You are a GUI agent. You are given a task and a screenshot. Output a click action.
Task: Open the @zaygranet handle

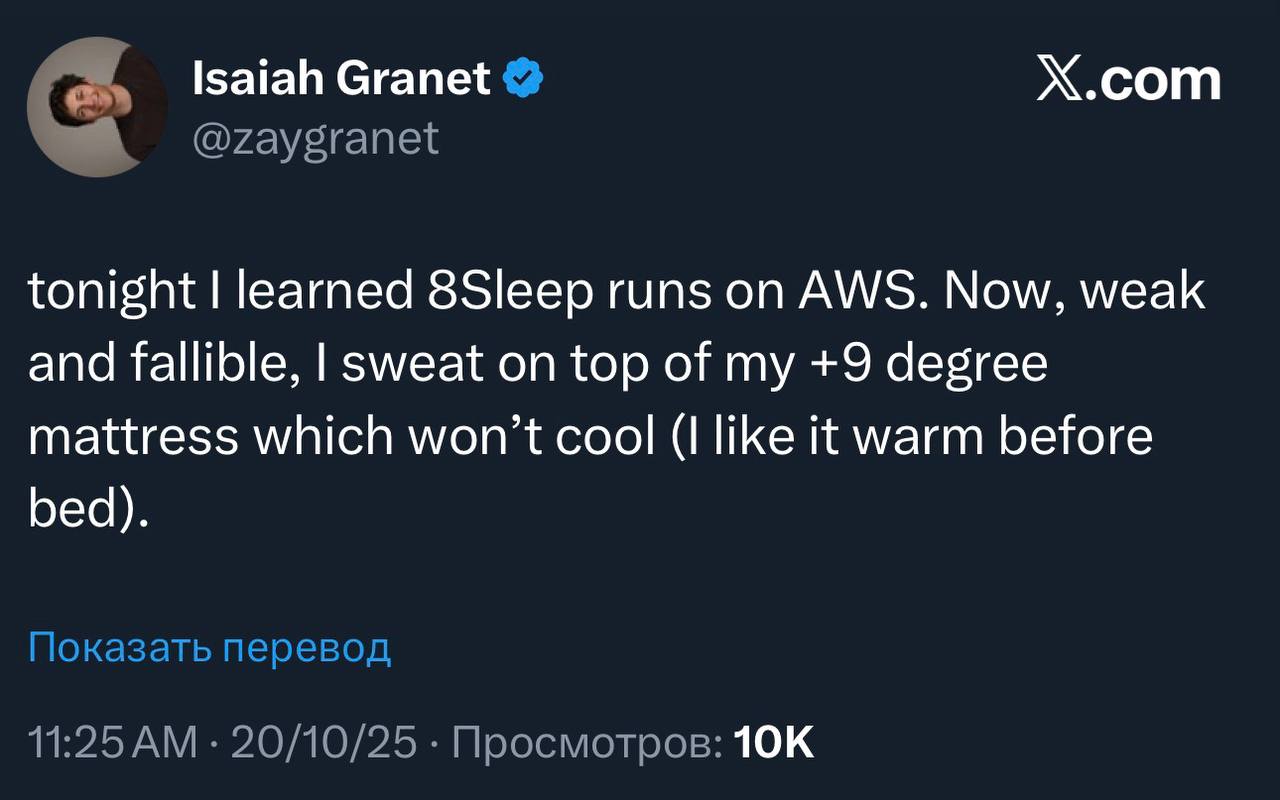(x=315, y=138)
